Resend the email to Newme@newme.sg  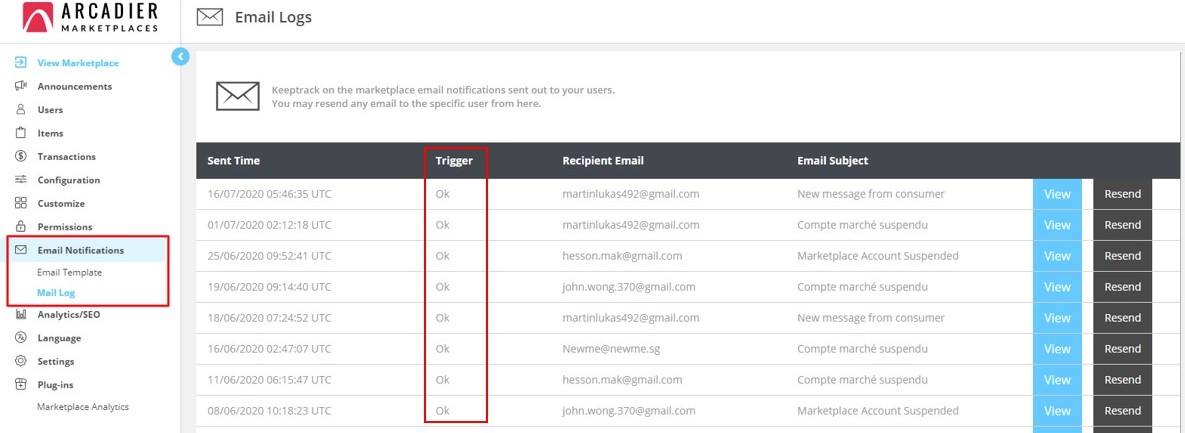click(1122, 348)
